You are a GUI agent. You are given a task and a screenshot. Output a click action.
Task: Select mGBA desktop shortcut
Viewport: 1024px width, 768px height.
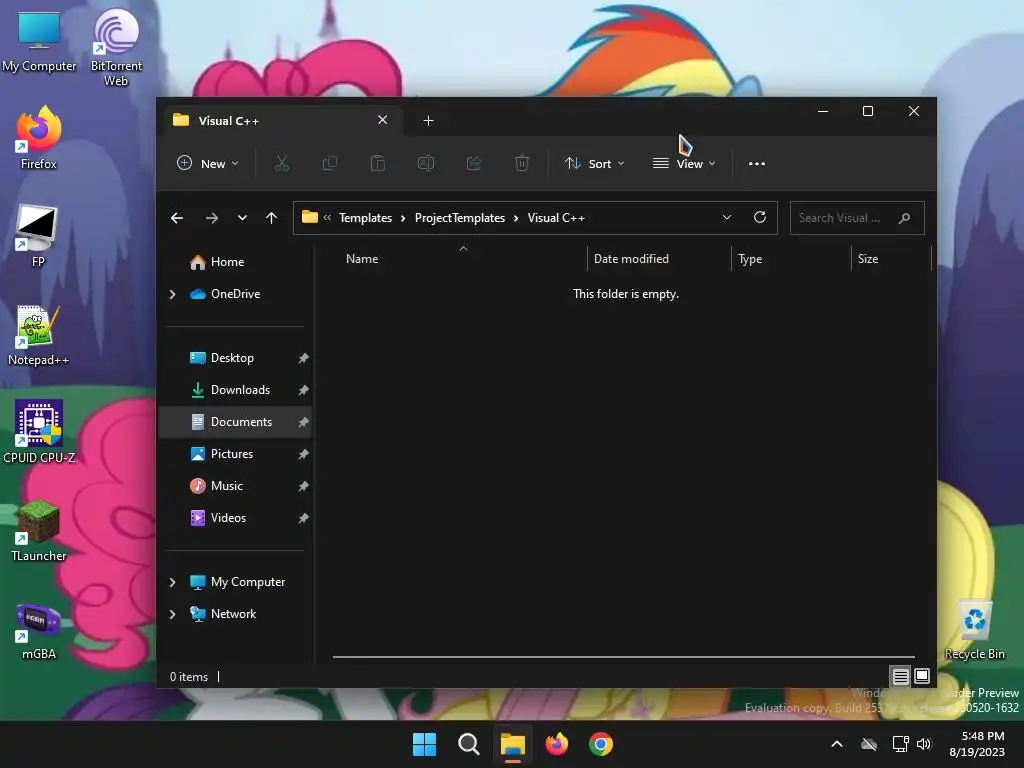click(x=39, y=631)
